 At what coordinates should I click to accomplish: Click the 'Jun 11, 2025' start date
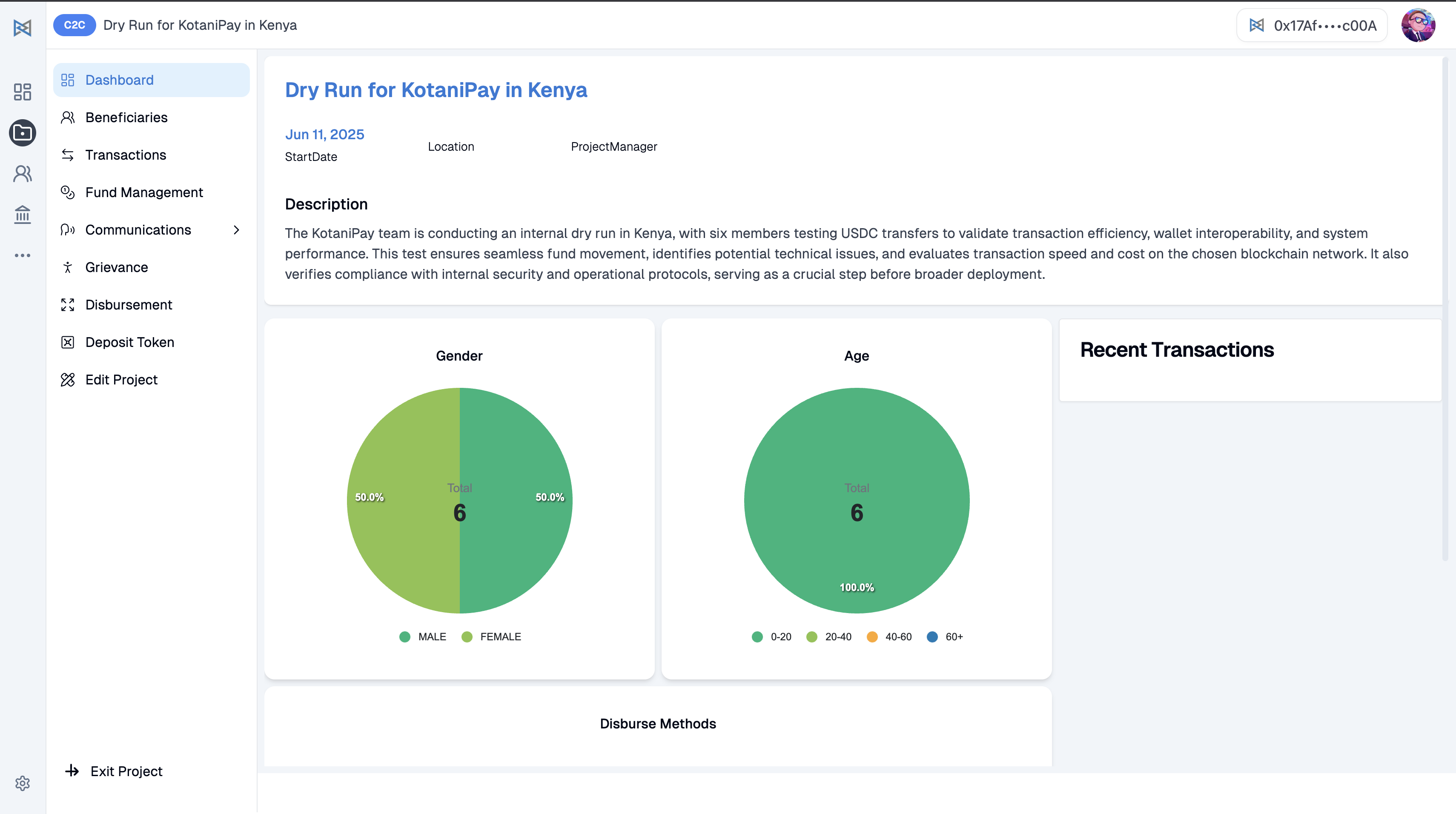click(324, 135)
